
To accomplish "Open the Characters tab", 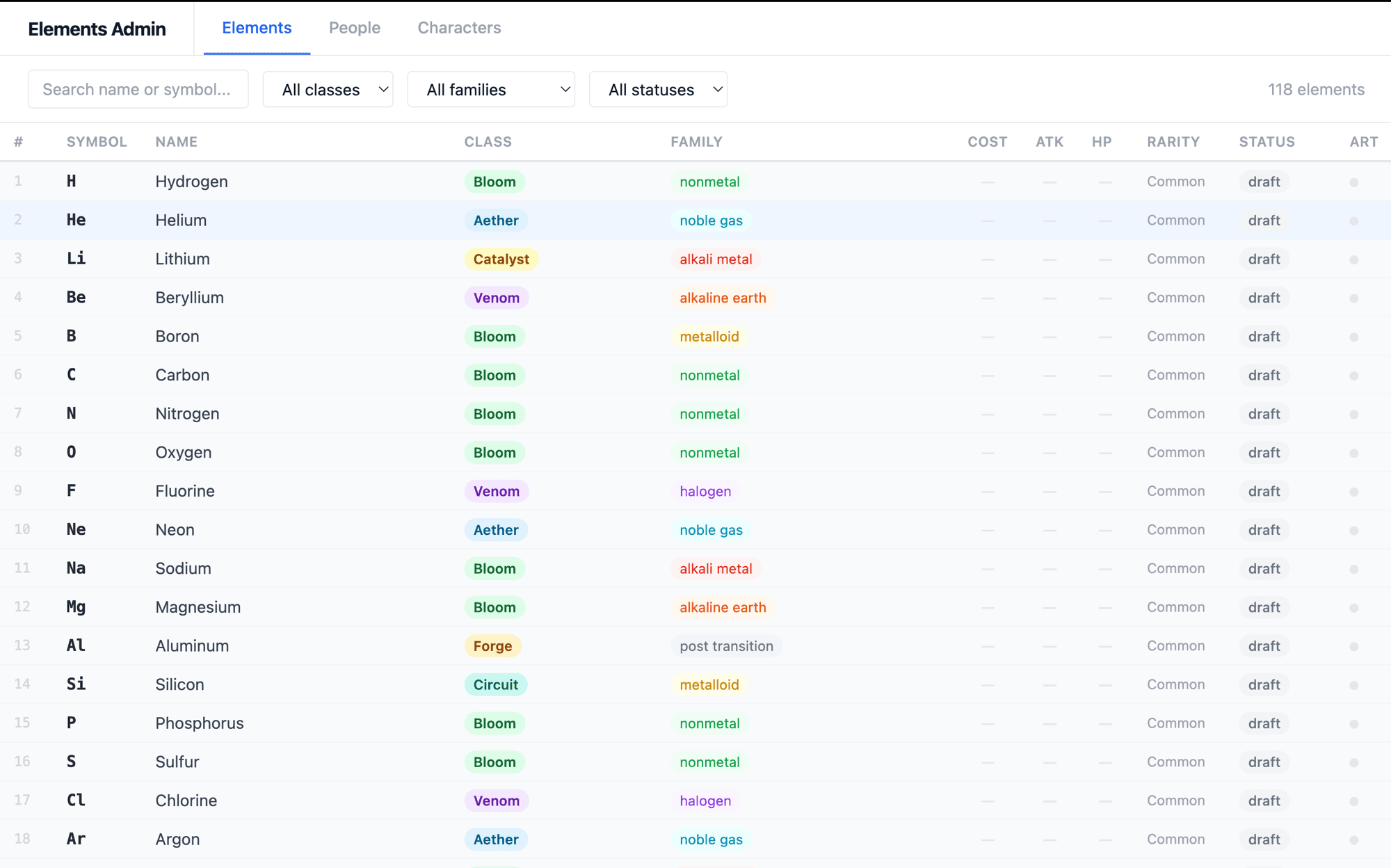I will (459, 28).
